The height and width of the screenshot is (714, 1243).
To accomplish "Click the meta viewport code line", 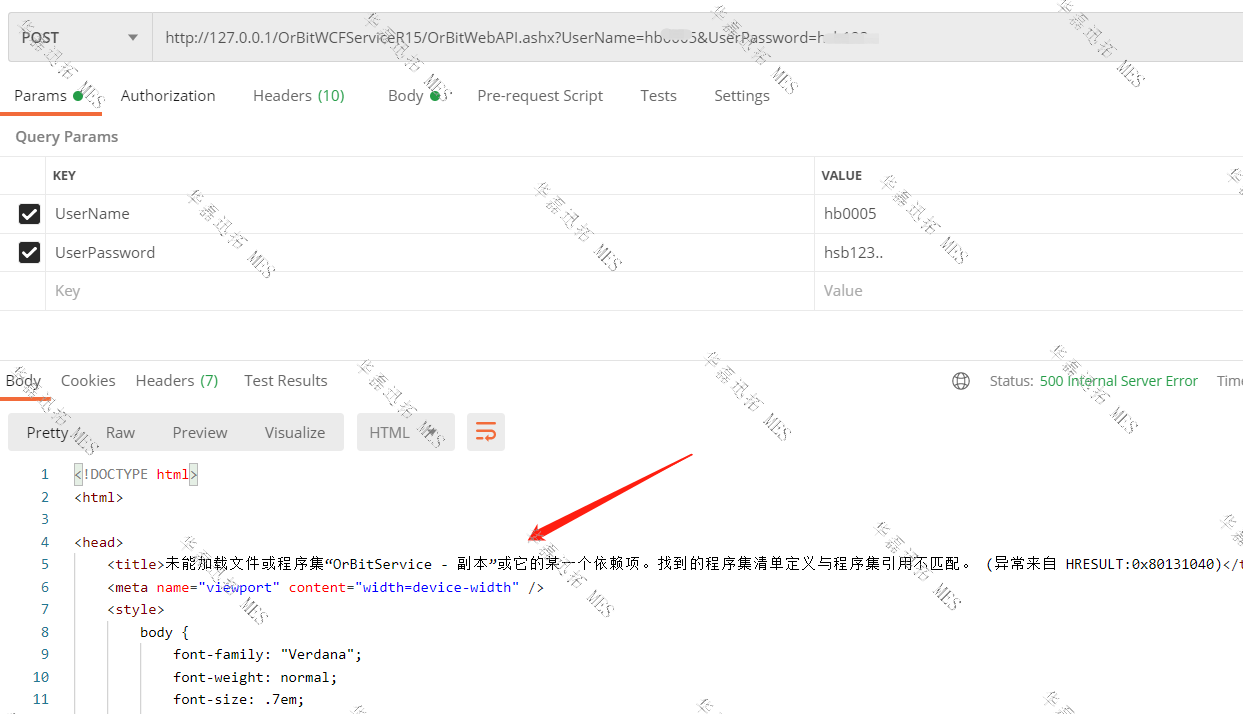I will pyautogui.click(x=326, y=587).
